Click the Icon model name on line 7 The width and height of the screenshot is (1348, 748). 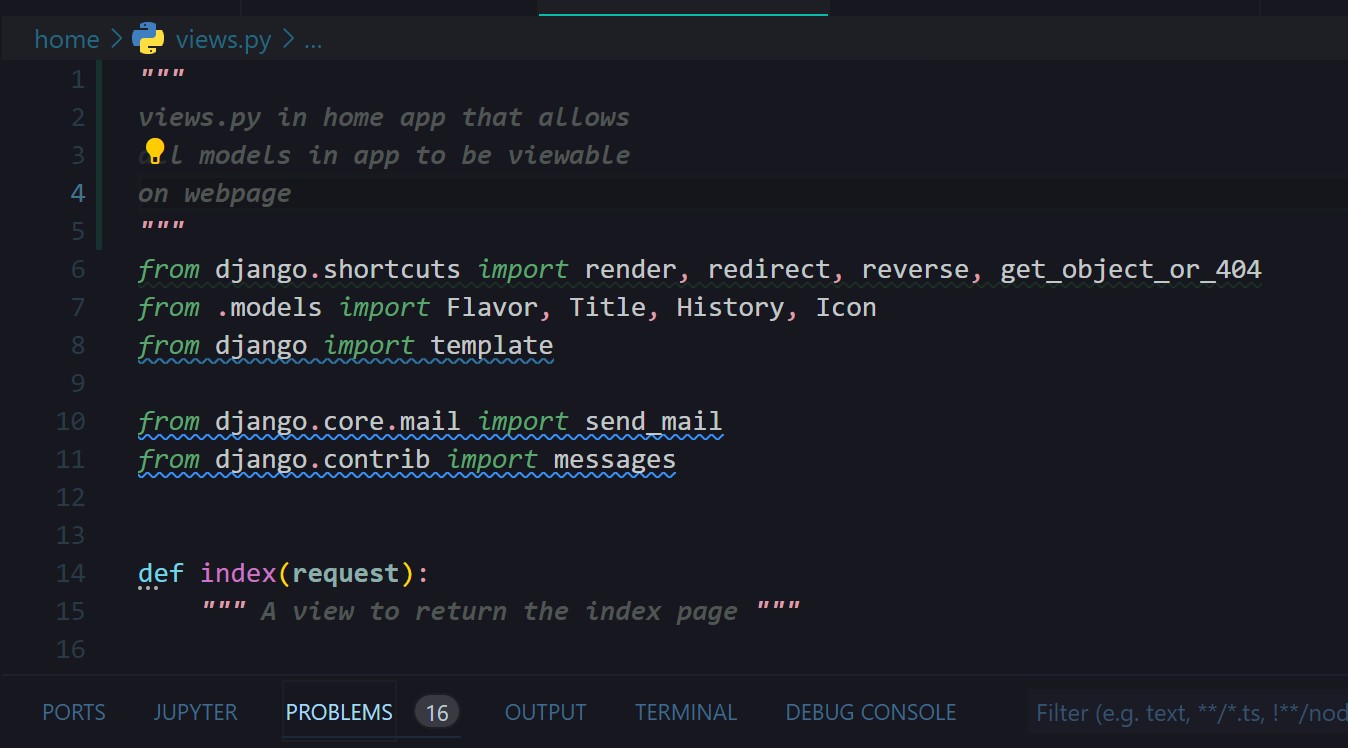coord(846,307)
